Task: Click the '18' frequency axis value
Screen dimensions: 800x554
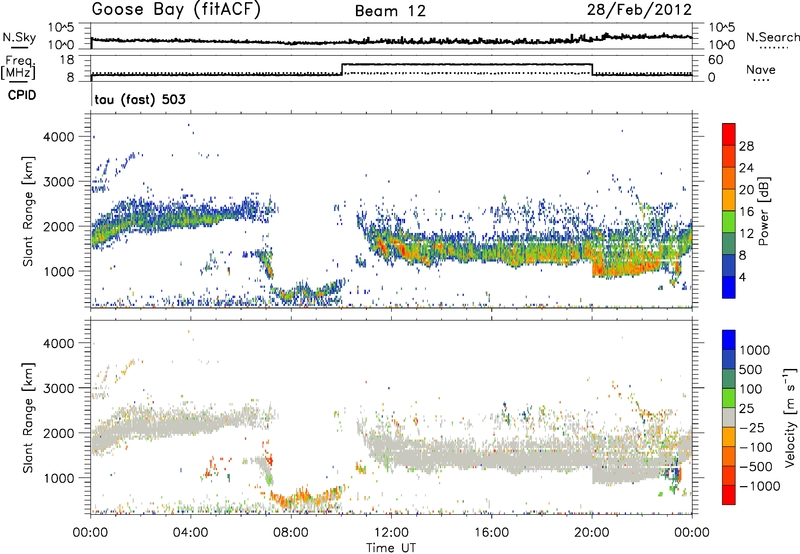Action: click(x=66, y=60)
